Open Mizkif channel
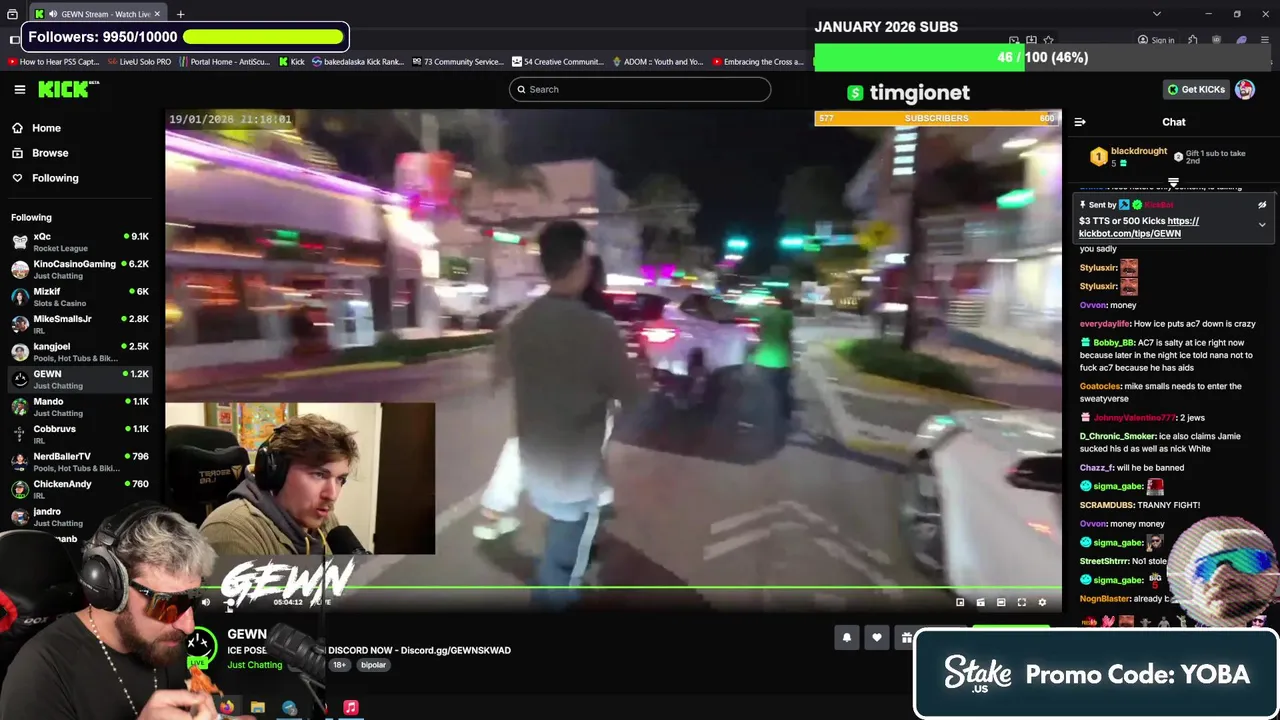Screen dimensions: 1280x720 pyautogui.click(x=80, y=297)
